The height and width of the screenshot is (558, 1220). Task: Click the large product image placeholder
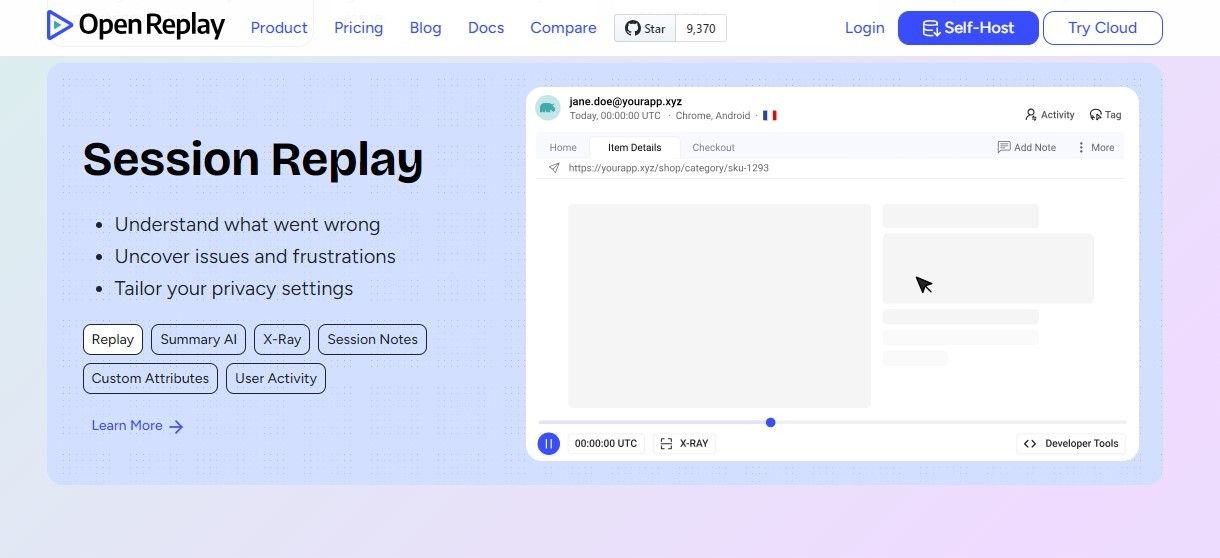click(x=719, y=306)
